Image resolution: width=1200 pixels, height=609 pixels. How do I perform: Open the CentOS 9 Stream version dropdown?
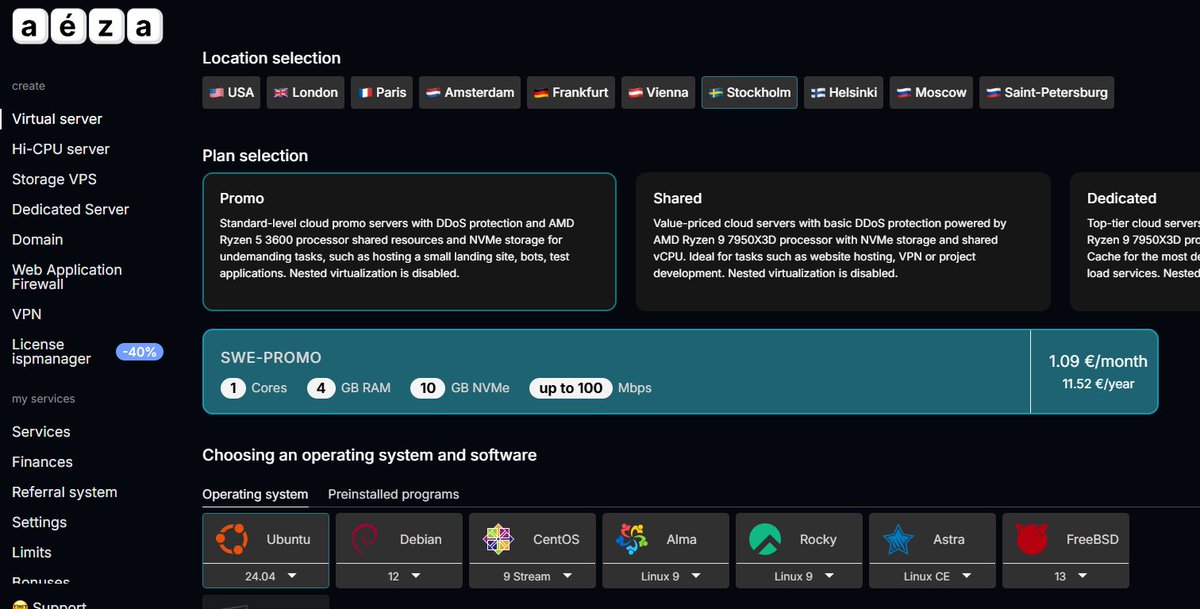[x=532, y=576]
